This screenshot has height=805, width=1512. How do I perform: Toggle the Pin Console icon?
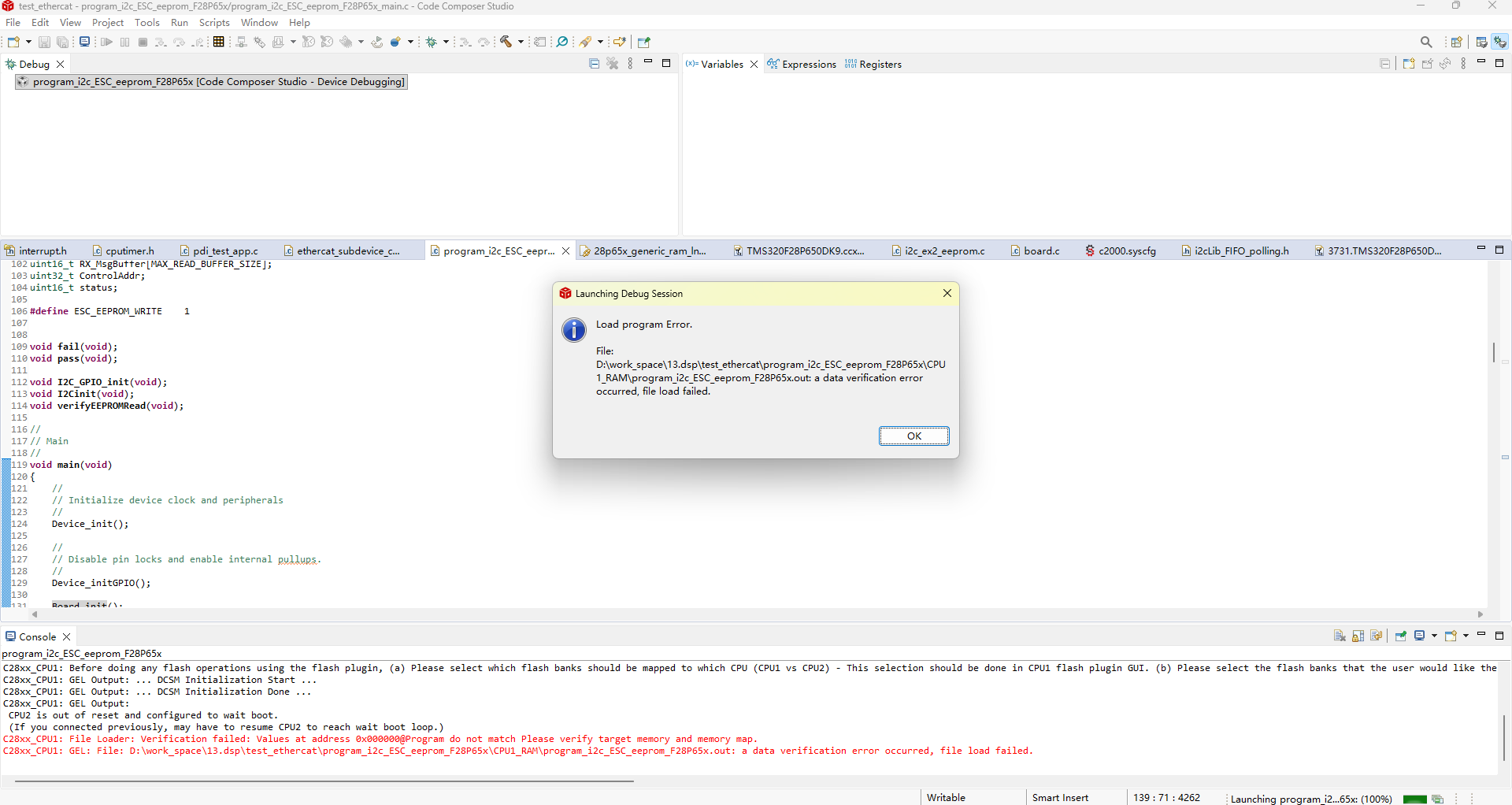1400,636
